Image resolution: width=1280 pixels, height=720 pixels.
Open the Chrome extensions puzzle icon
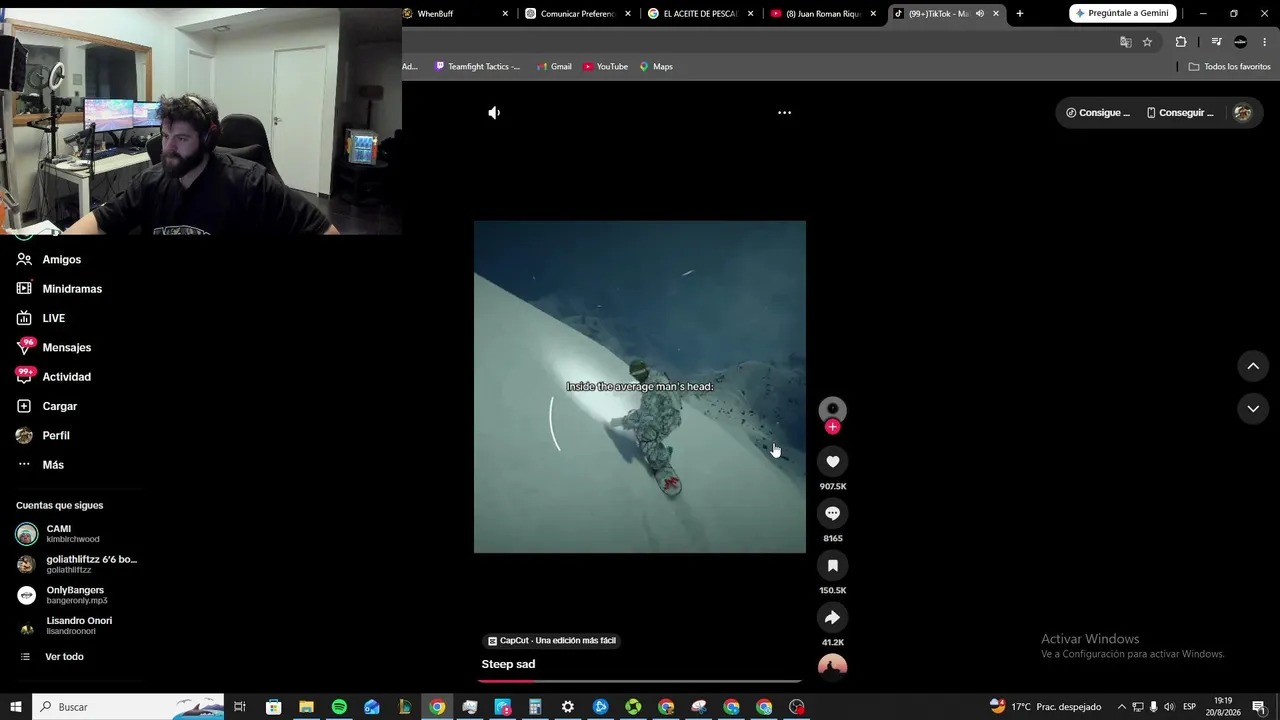point(1181,42)
